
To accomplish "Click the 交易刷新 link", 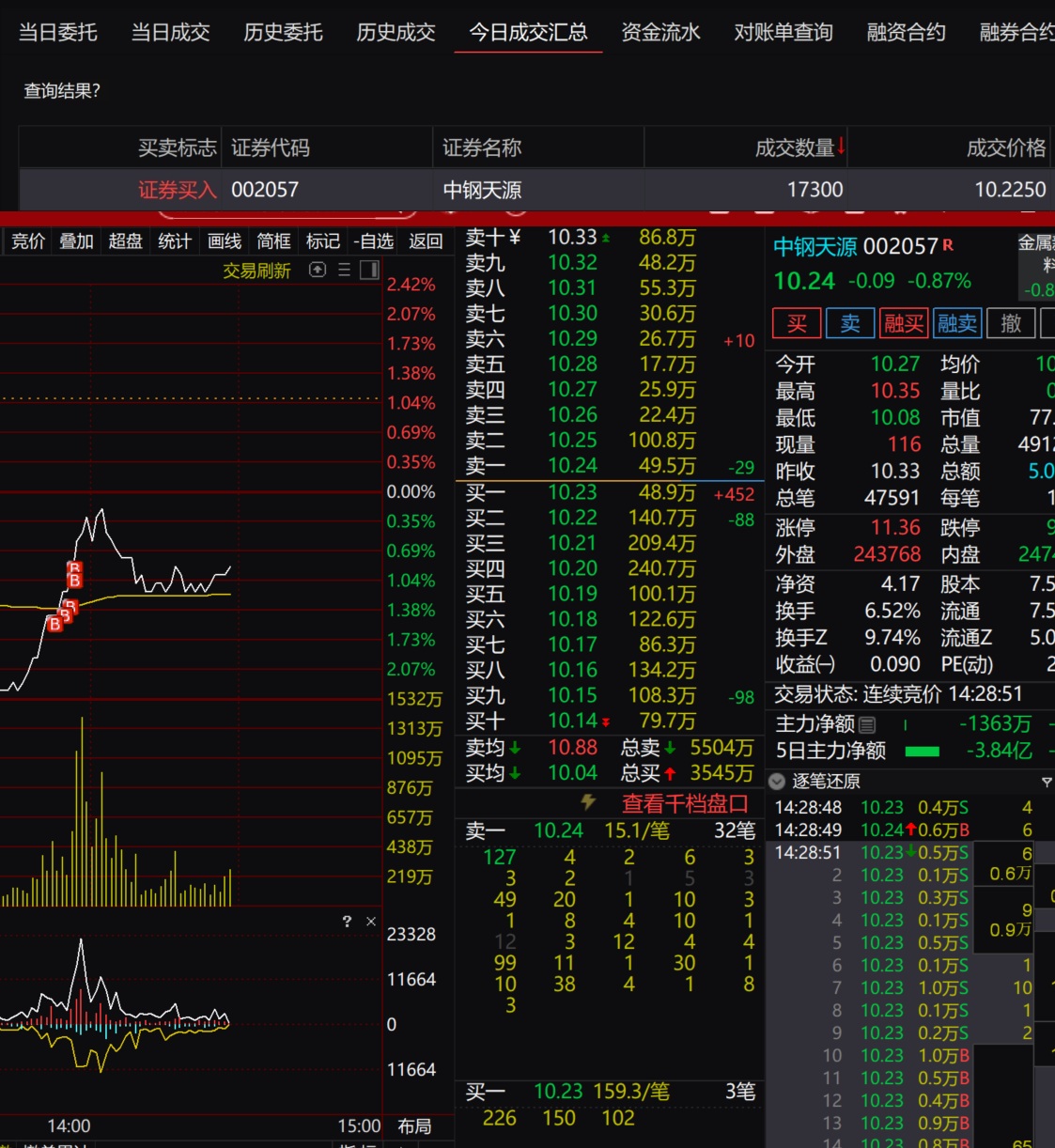I will [256, 271].
